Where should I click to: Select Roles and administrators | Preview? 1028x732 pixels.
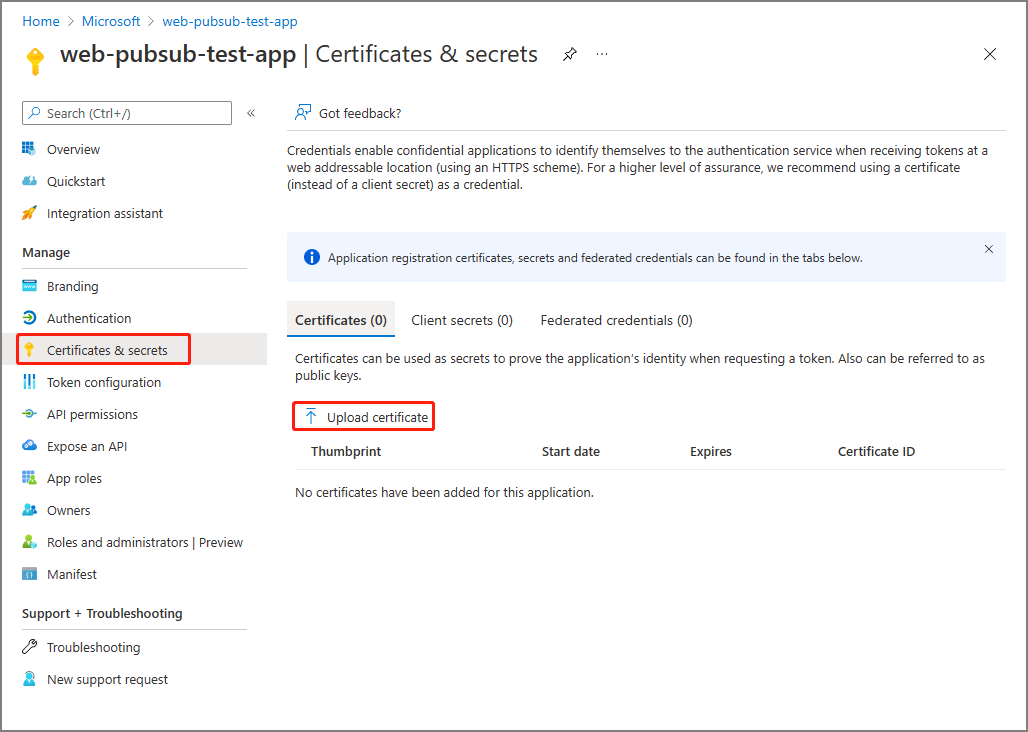tap(145, 542)
